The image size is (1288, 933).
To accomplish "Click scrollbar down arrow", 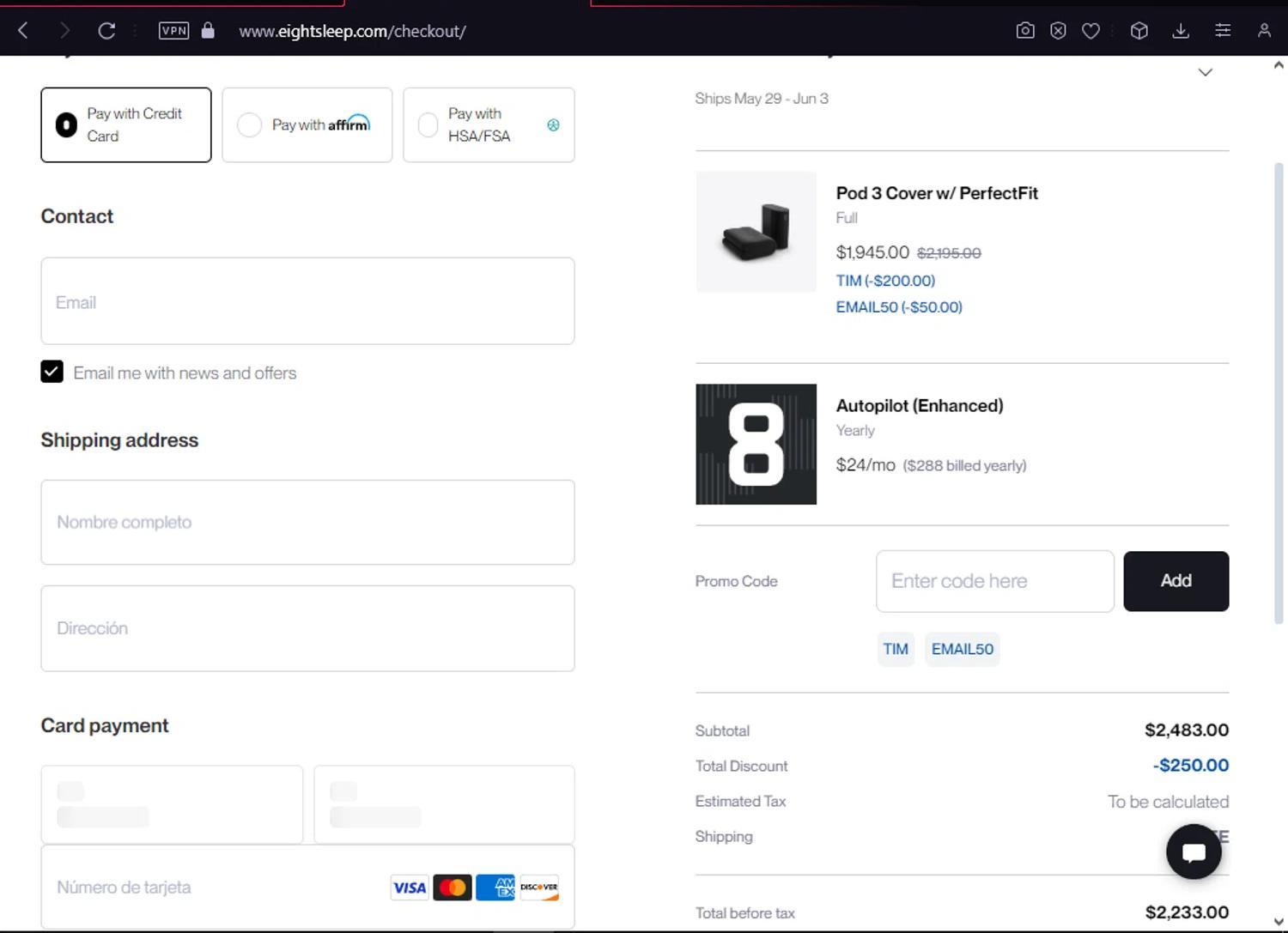I will pos(1279,923).
